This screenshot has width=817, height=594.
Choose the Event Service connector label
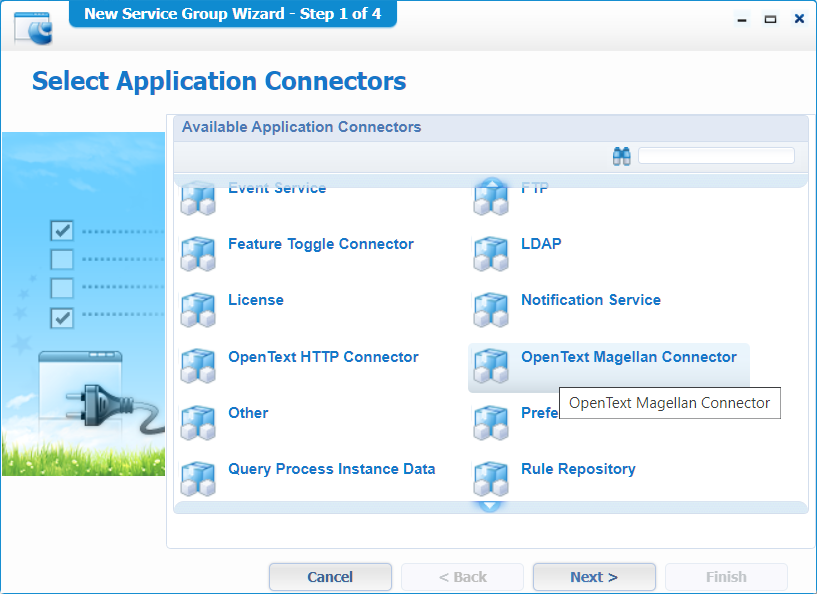pyautogui.click(x=277, y=189)
